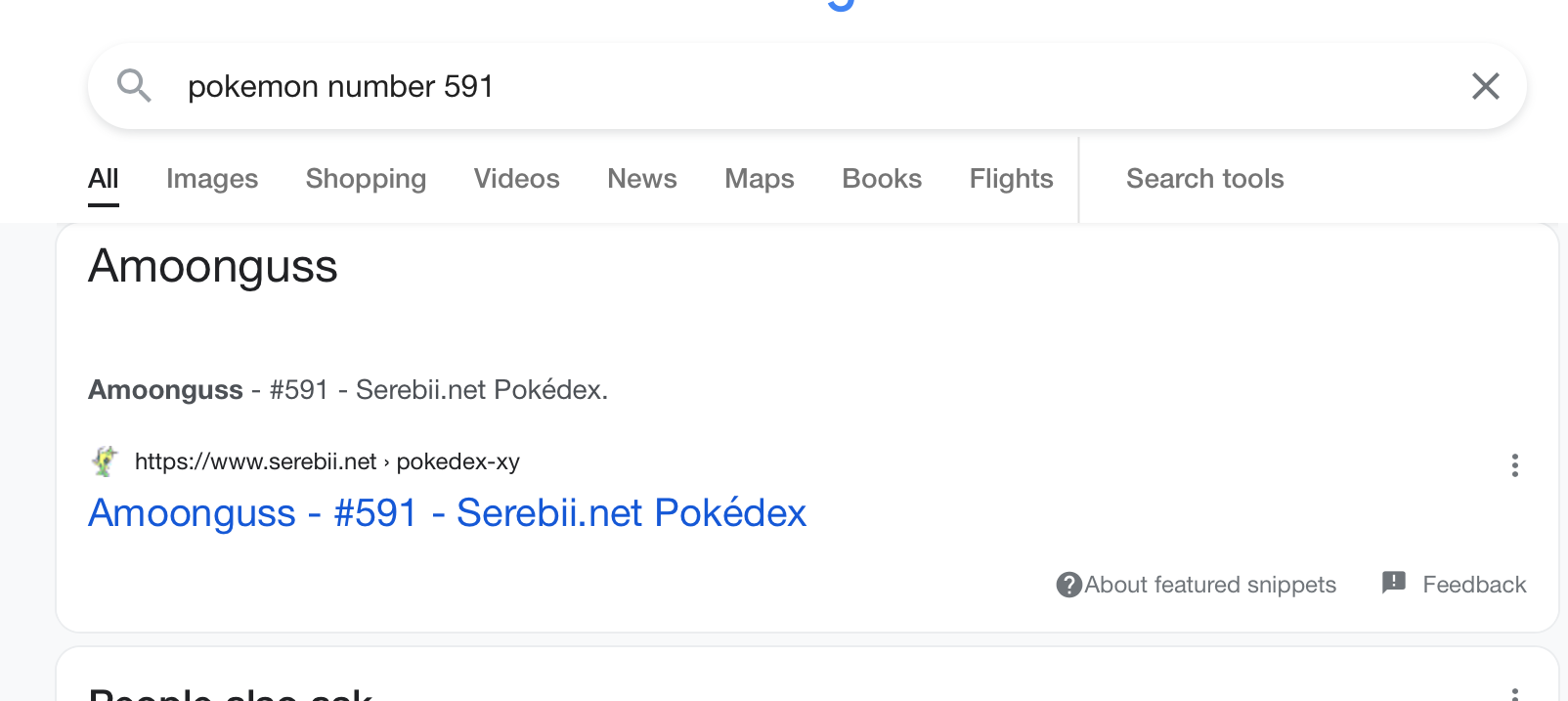
Task: Go to the Maps tab
Action: (x=760, y=179)
